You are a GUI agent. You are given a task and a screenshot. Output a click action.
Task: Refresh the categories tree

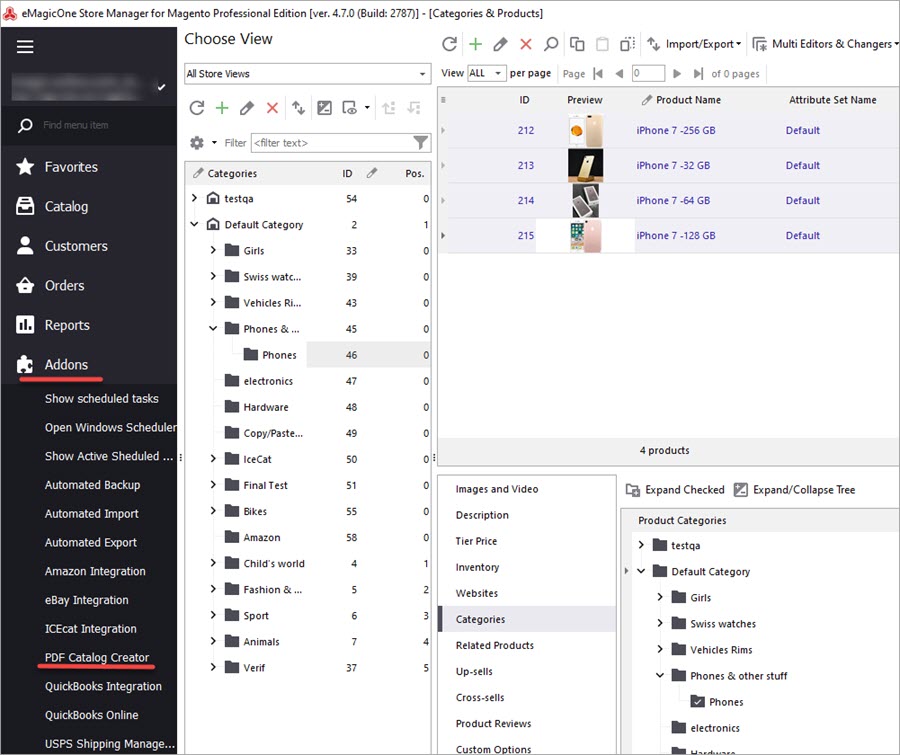(x=197, y=107)
